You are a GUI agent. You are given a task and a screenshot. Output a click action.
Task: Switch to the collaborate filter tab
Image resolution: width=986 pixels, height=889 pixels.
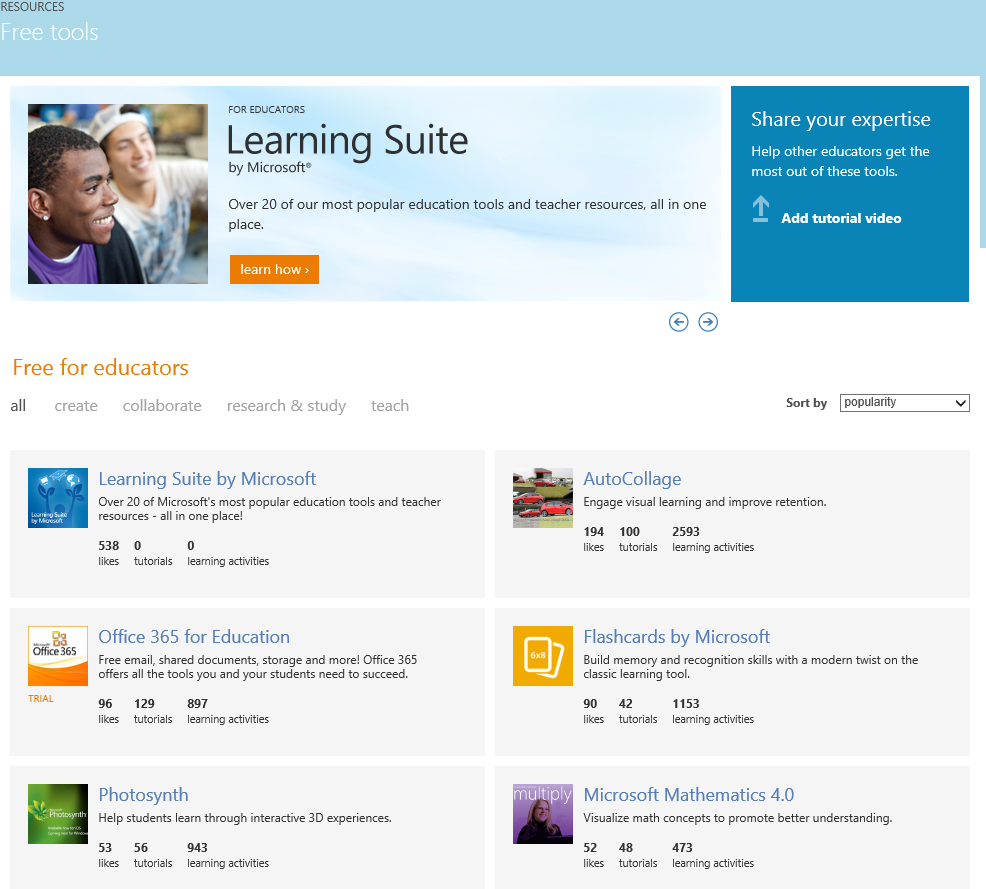162,406
